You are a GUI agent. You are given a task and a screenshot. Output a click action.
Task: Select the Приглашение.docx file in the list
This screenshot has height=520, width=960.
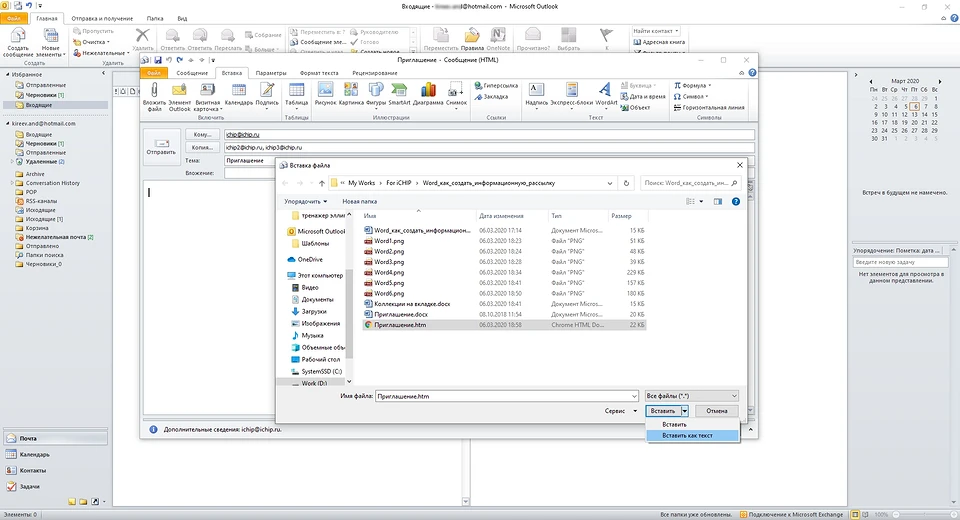point(400,314)
